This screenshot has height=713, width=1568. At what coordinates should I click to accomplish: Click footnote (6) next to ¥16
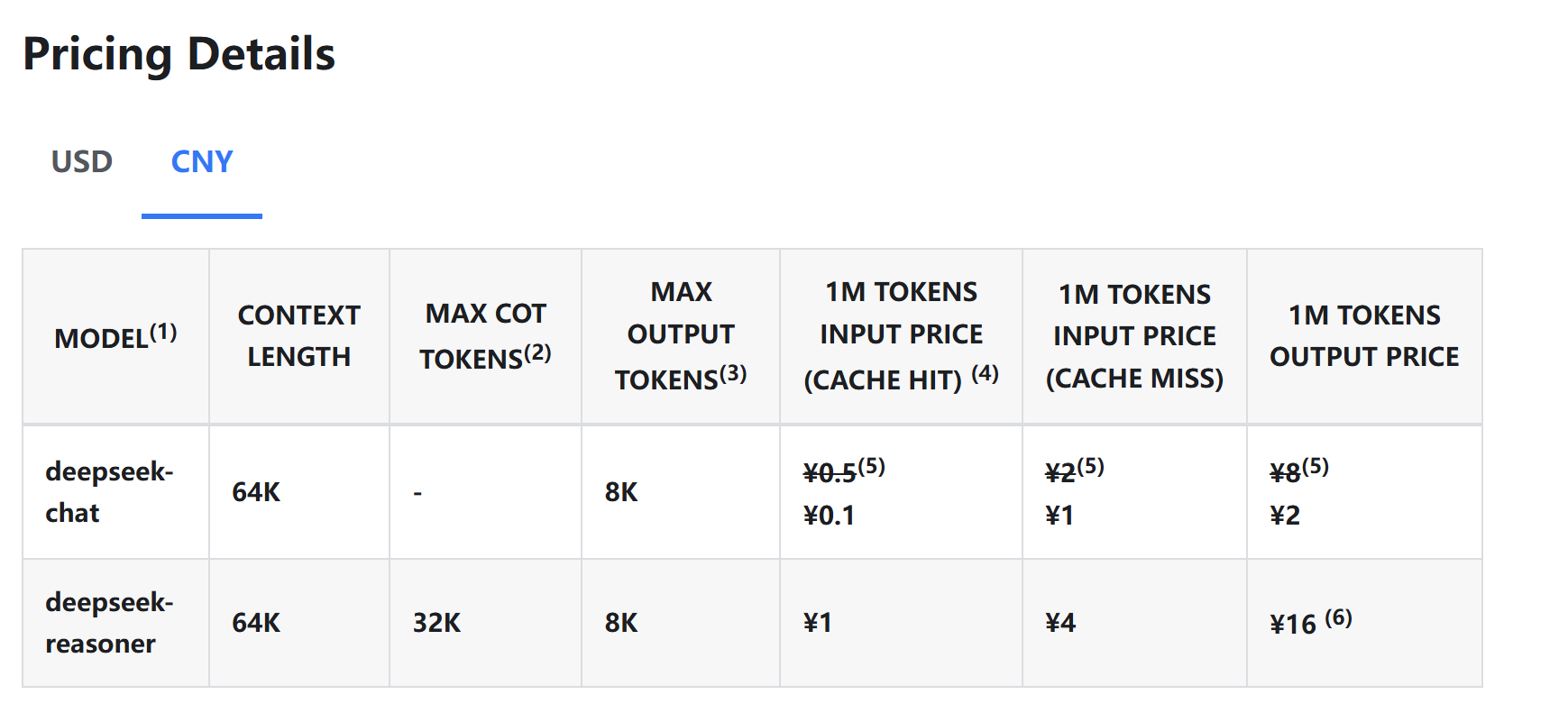point(1338,617)
